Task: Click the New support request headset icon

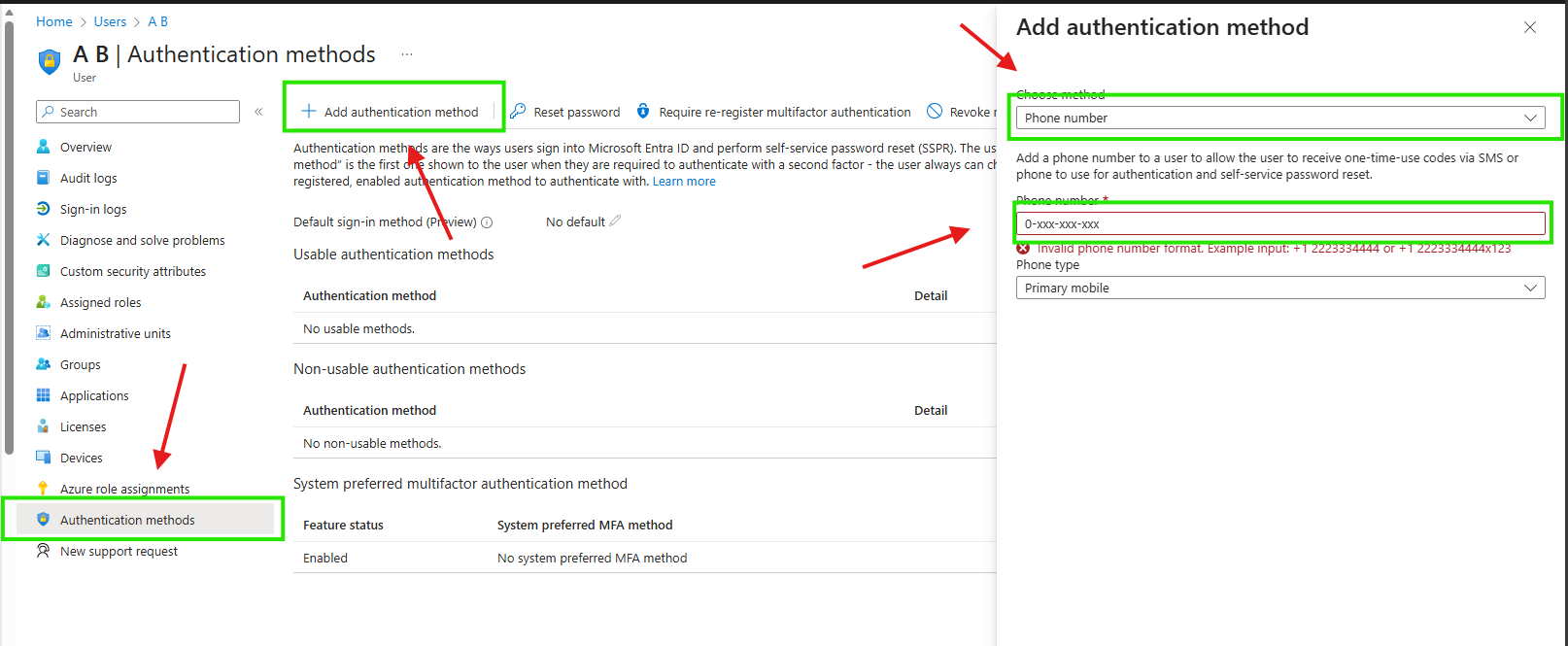Action: point(43,551)
